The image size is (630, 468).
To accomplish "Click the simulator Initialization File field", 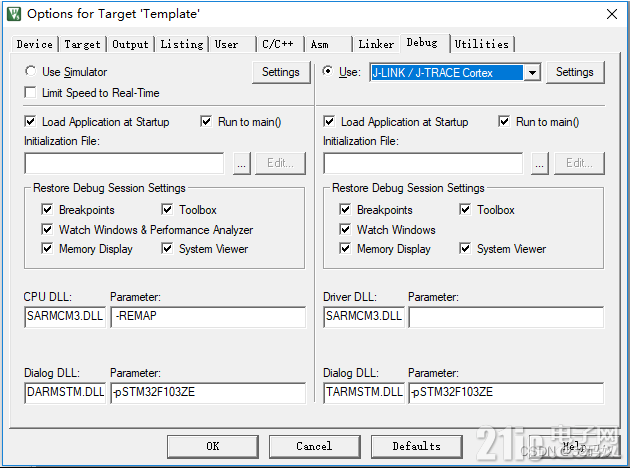I will (x=124, y=163).
